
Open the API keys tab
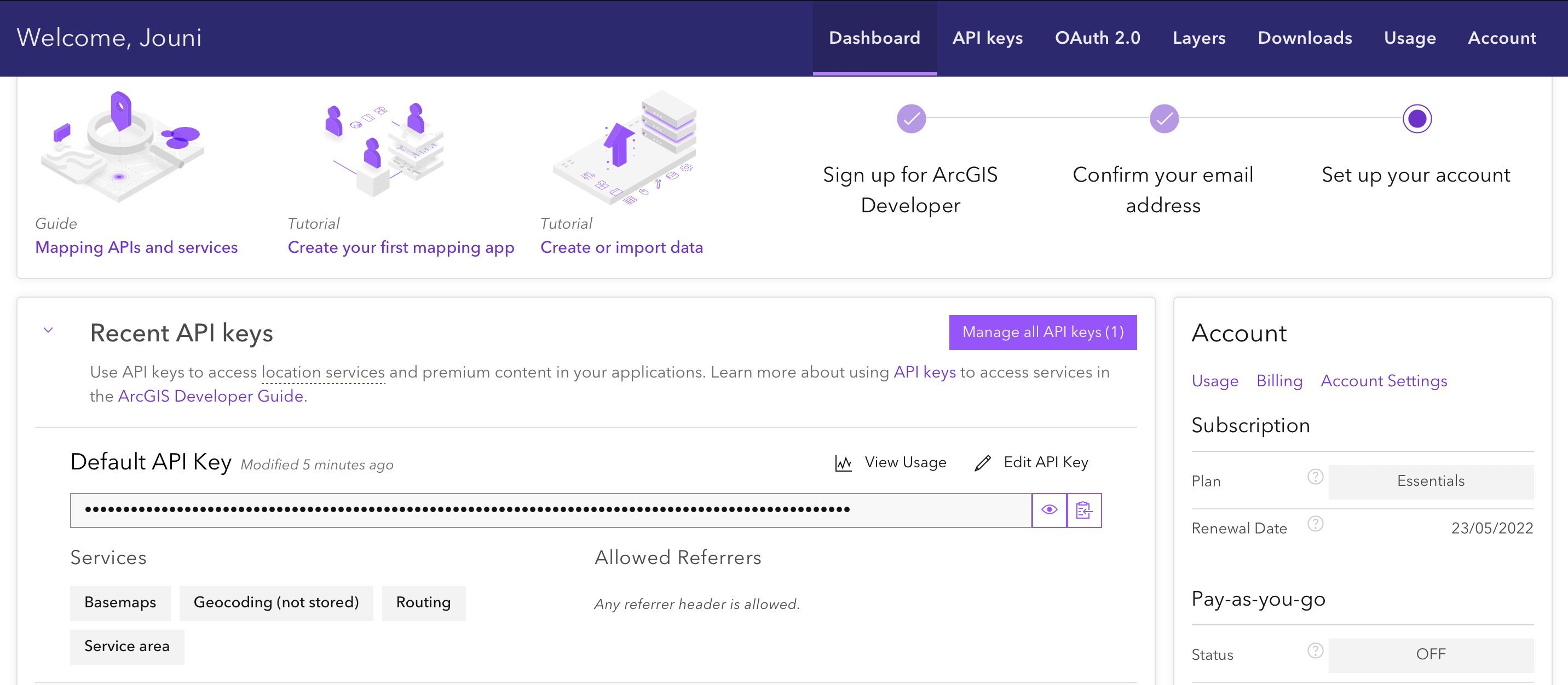coord(987,38)
